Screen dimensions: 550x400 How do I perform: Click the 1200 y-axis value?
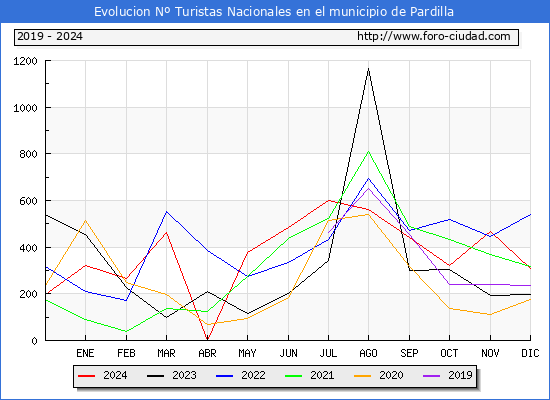(x=25, y=61)
